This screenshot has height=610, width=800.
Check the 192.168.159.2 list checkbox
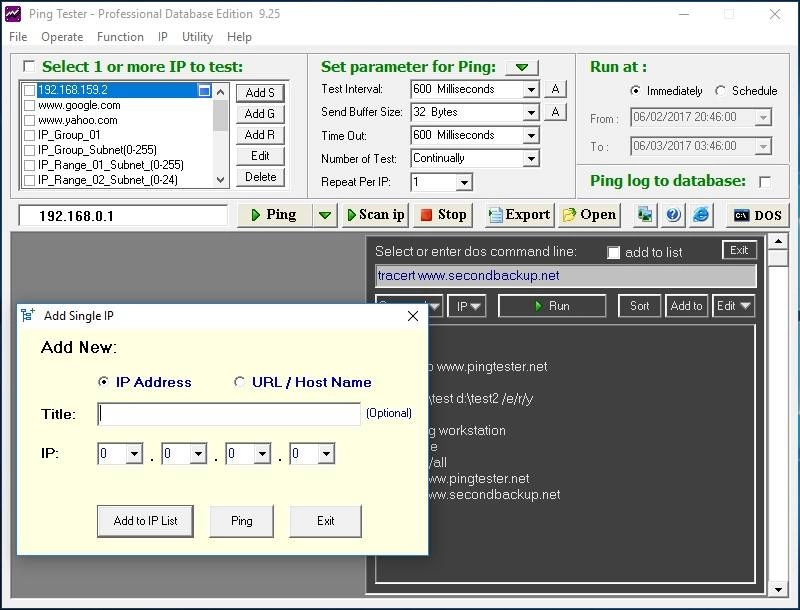click(30, 90)
